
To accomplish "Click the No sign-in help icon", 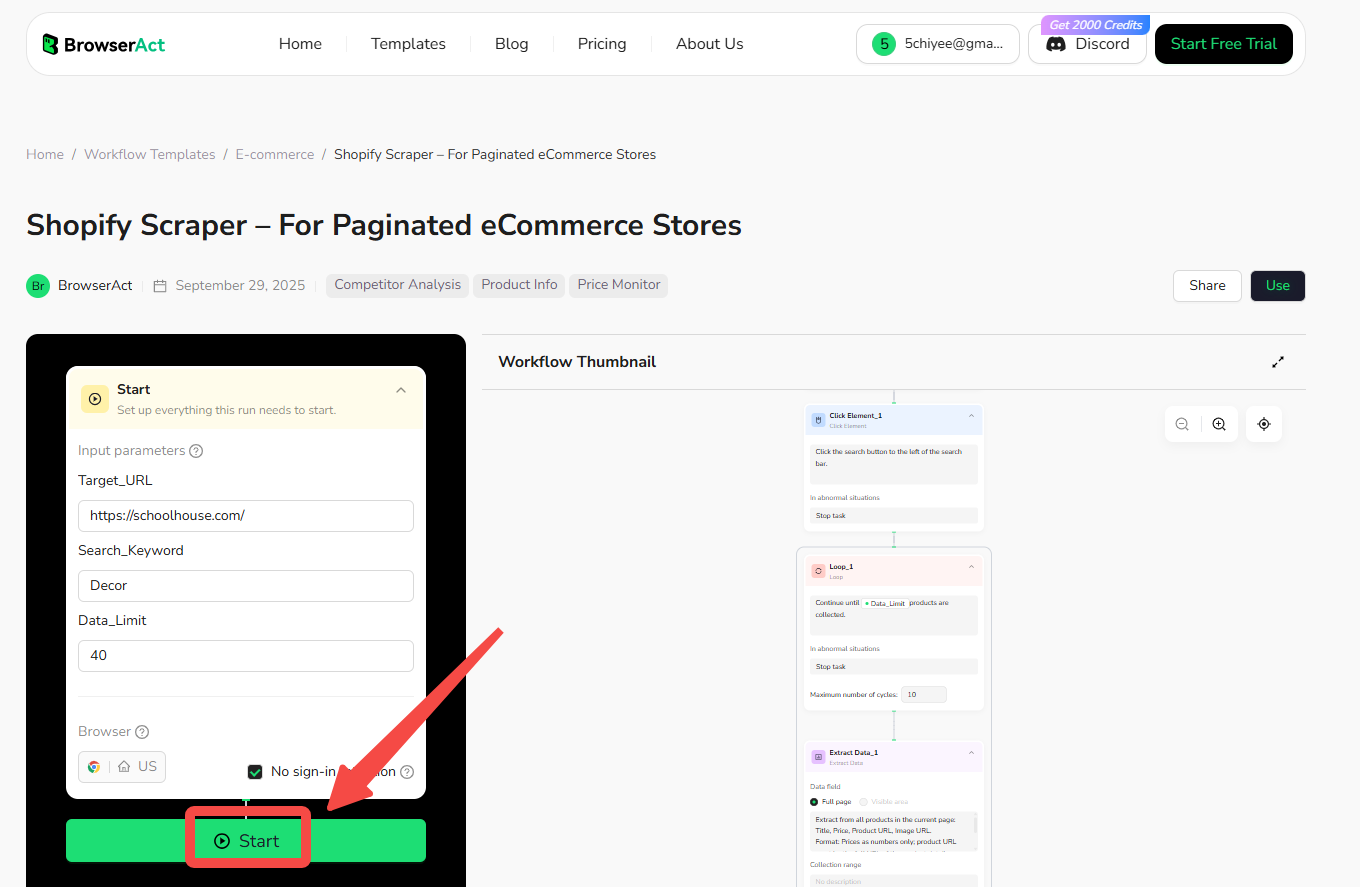I will click(407, 772).
